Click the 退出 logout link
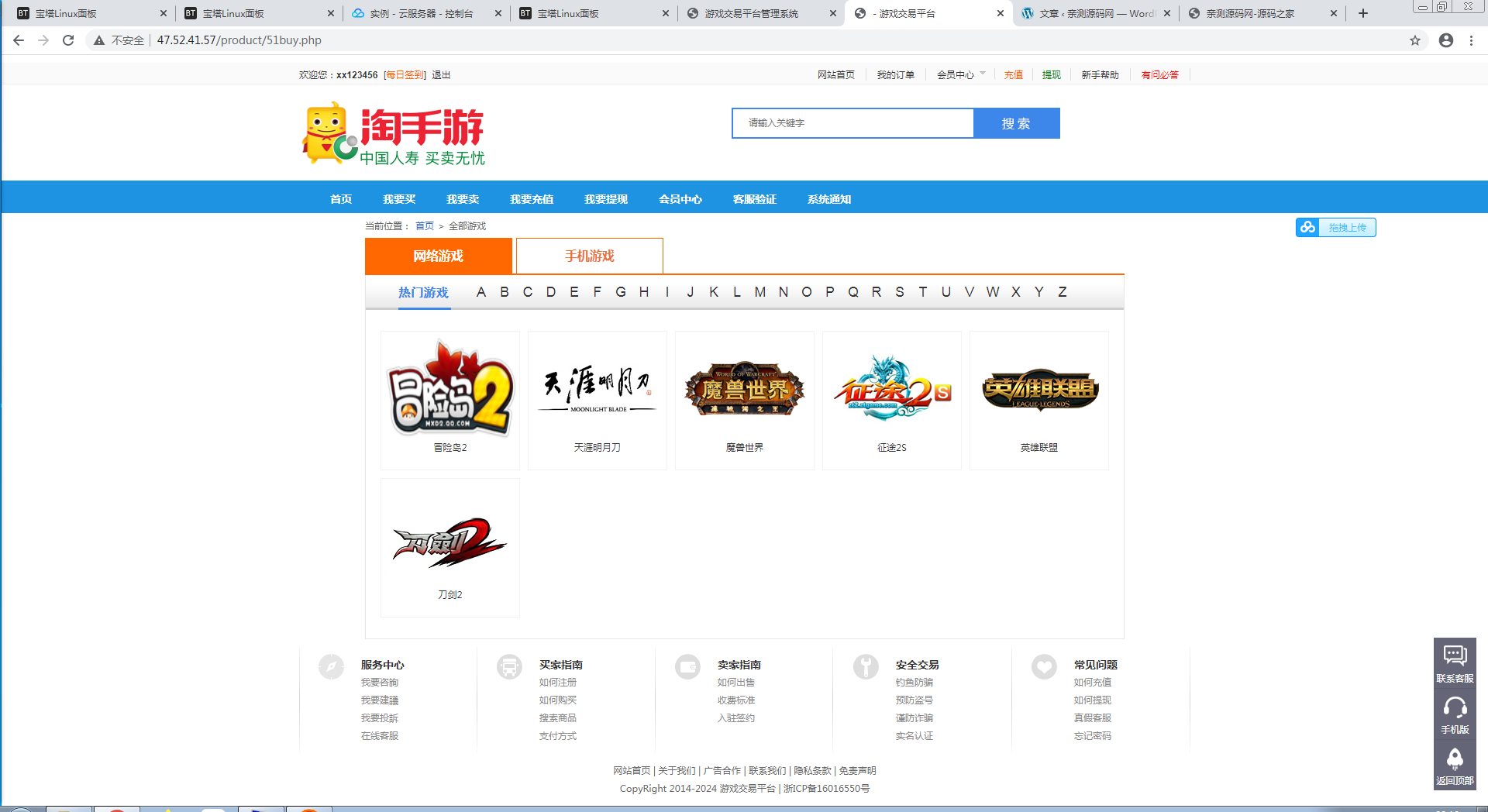This screenshot has width=1488, height=812. pos(441,74)
